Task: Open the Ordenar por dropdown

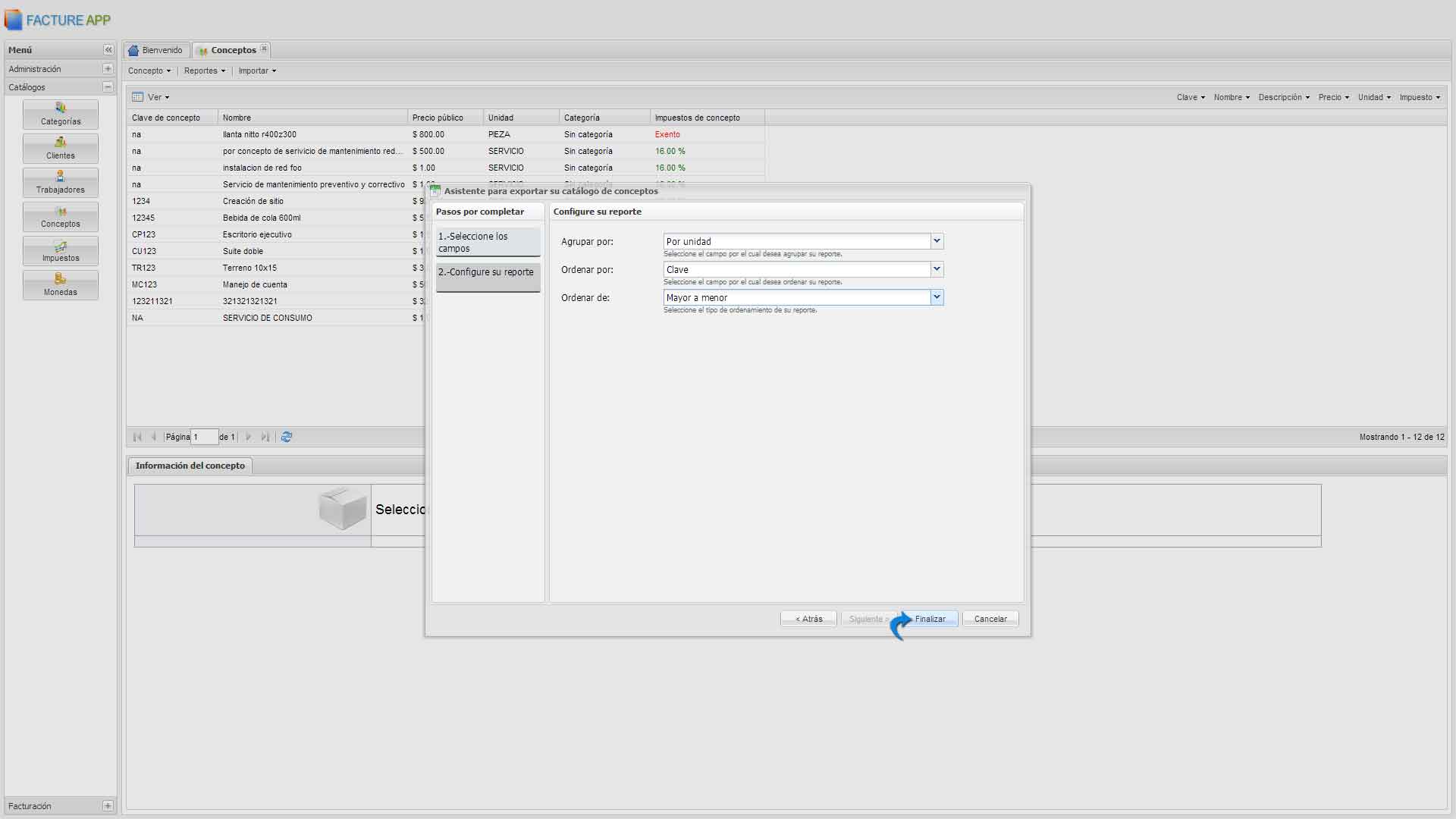Action: click(x=937, y=269)
